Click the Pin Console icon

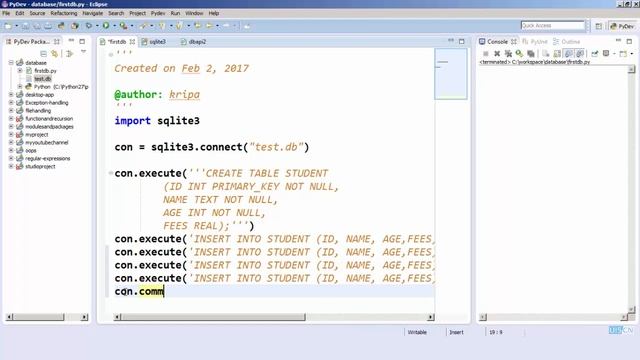(x=595, y=53)
